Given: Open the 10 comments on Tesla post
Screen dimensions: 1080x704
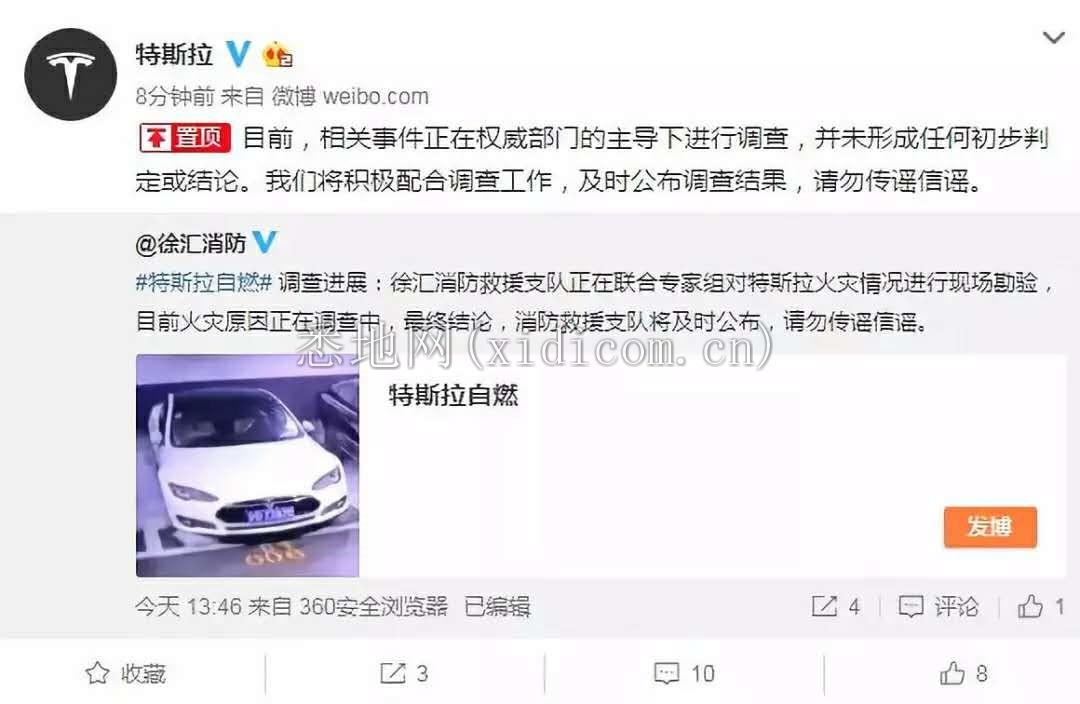Looking at the screenshot, I should pos(684,673).
